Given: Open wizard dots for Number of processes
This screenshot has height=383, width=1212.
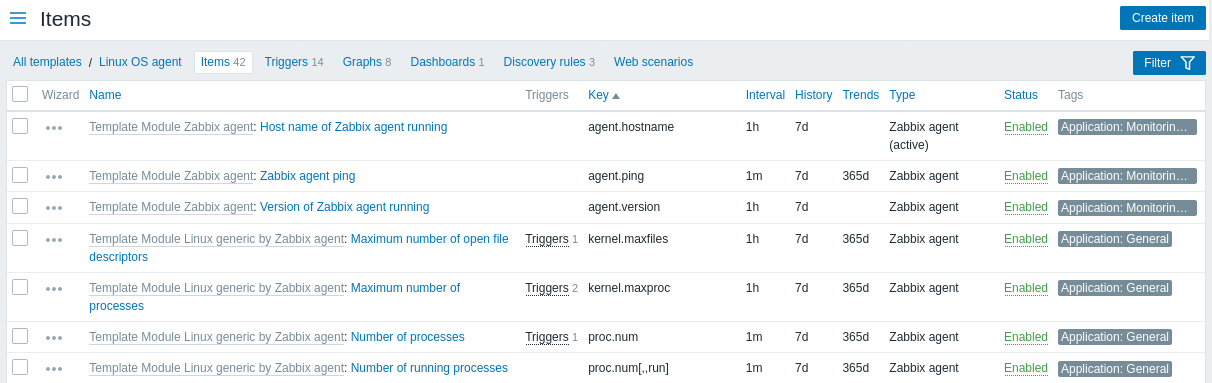Looking at the screenshot, I should tap(54, 338).
